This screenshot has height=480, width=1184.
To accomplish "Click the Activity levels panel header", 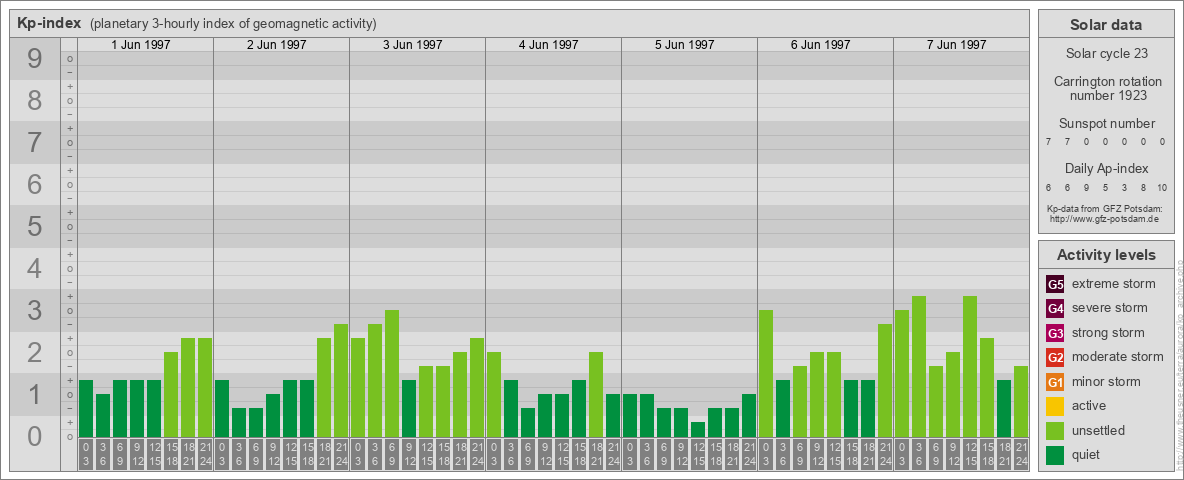I will [1106, 255].
